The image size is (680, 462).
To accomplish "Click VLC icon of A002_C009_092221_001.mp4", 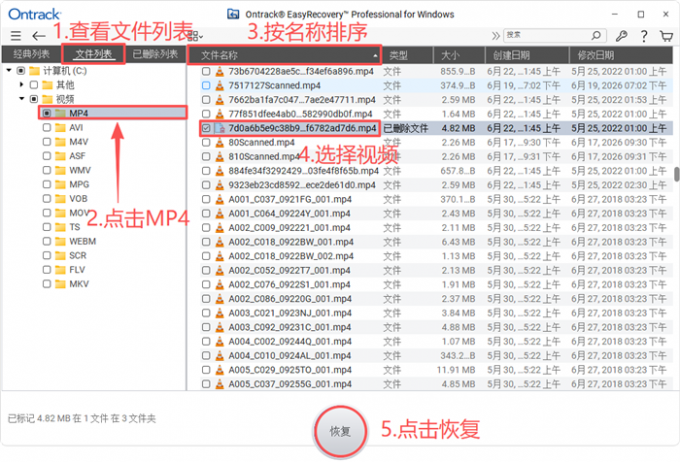I will (x=220, y=228).
